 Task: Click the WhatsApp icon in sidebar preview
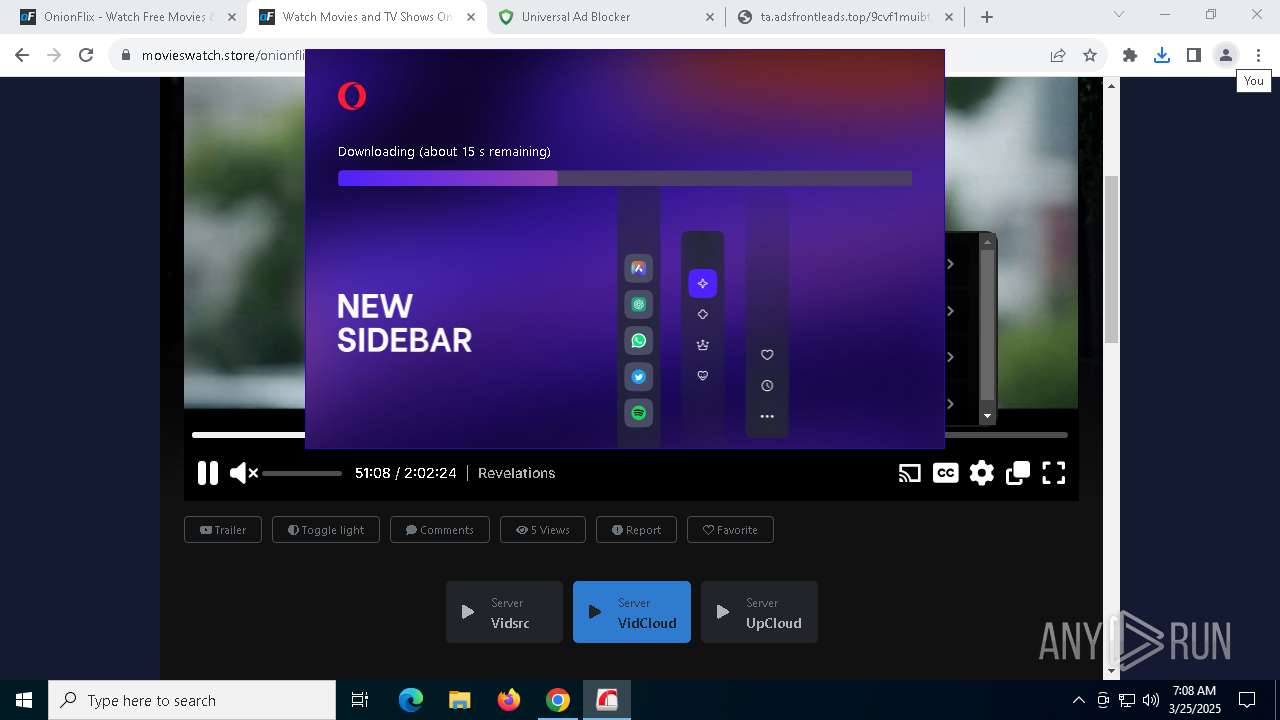click(639, 341)
